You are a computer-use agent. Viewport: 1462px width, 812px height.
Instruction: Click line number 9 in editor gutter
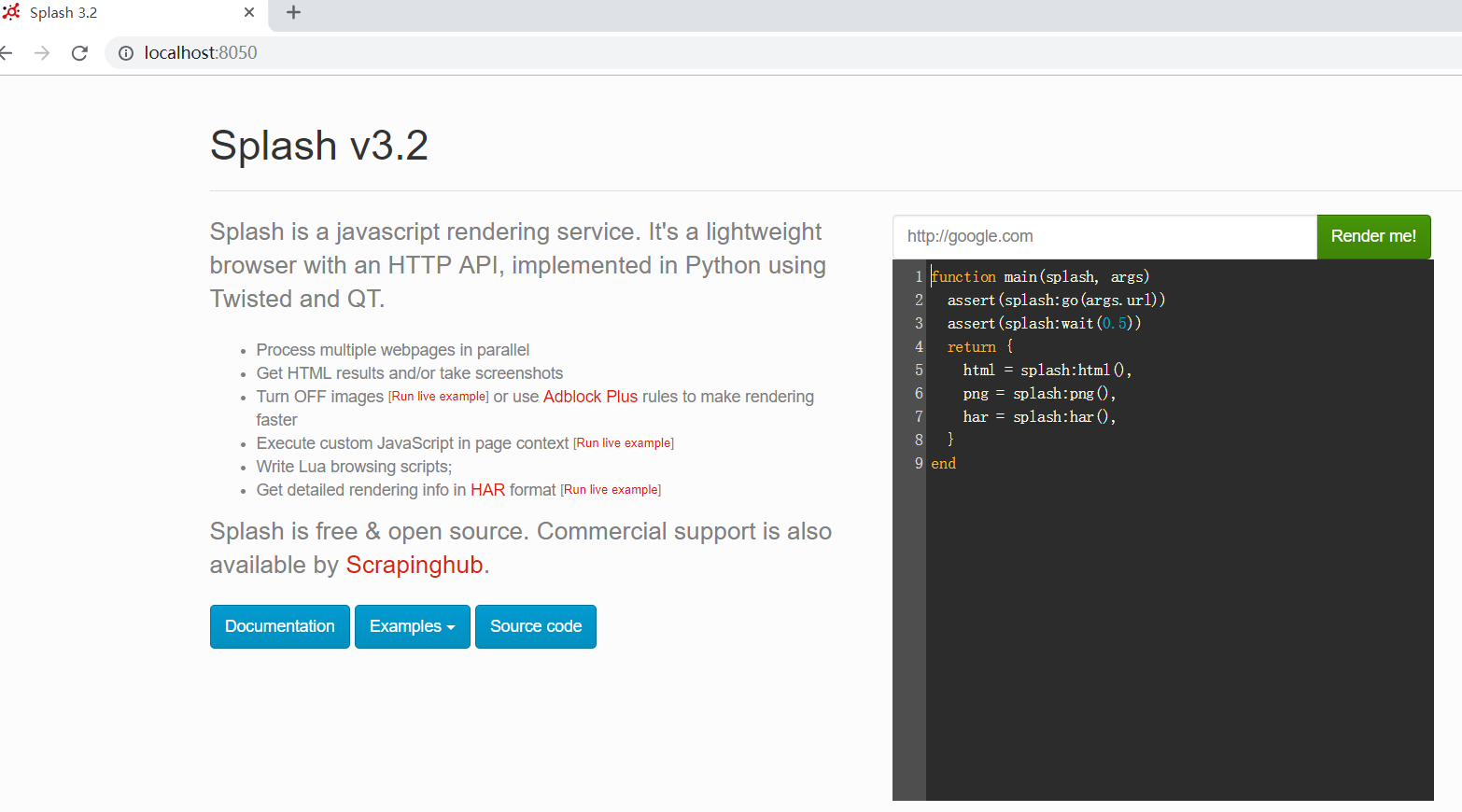(x=919, y=464)
